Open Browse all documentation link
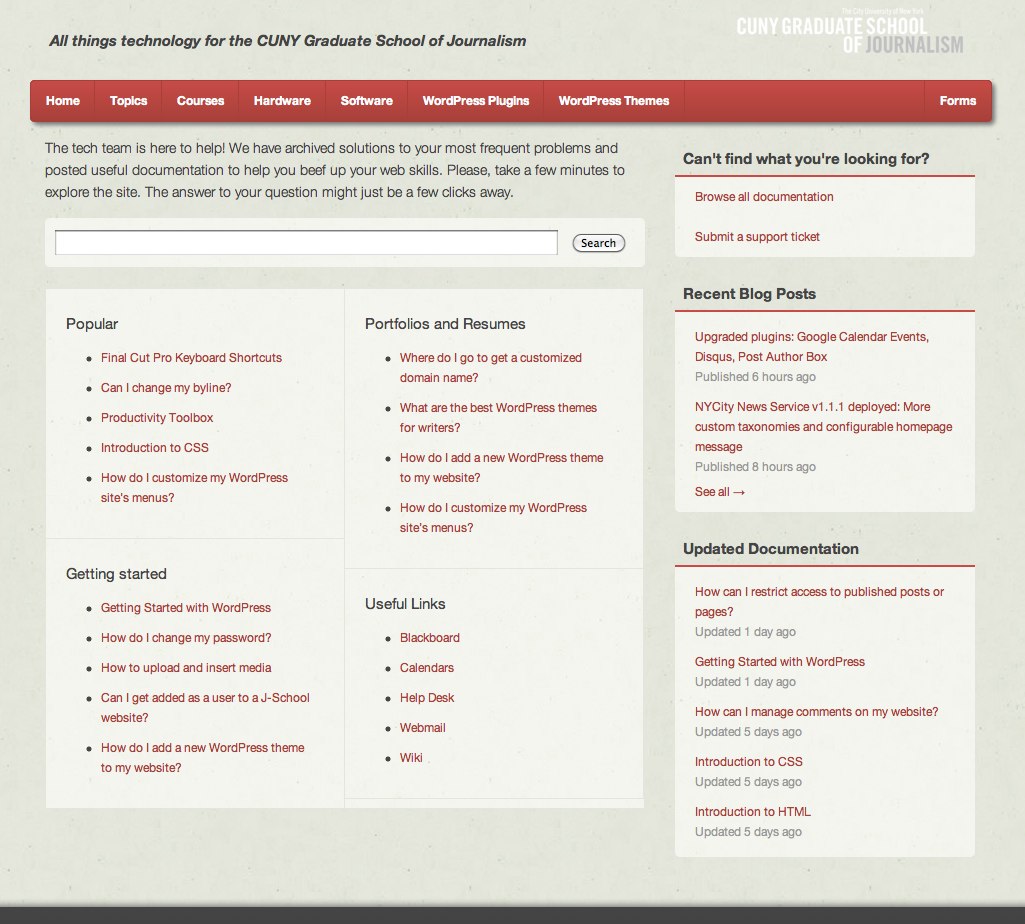This screenshot has height=924, width=1025. [x=764, y=197]
